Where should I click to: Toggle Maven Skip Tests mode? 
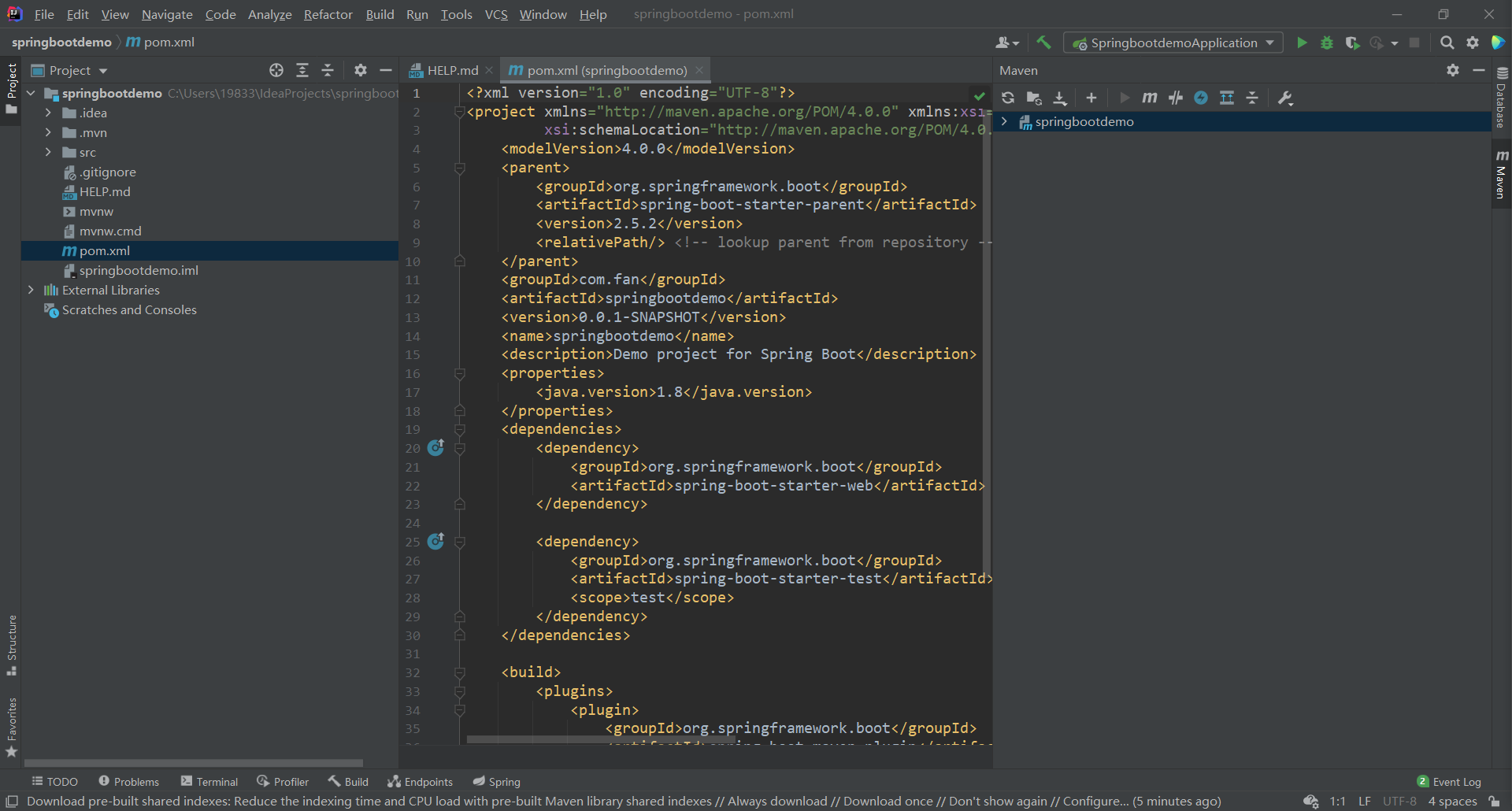tap(1201, 98)
